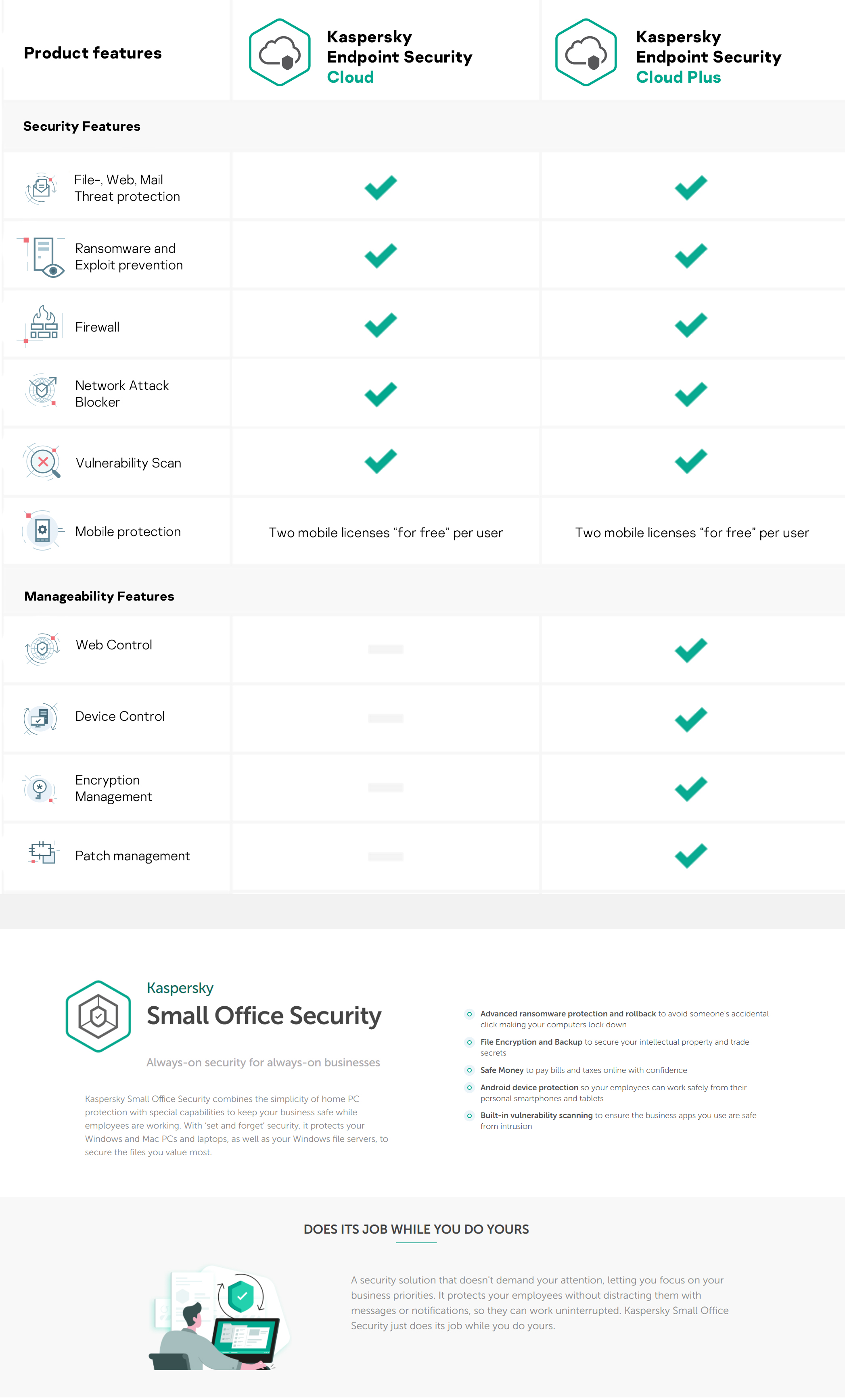Click Cloud Plus checkmark for Threat protection
Viewport: 845px width, 1400px height.
691,188
